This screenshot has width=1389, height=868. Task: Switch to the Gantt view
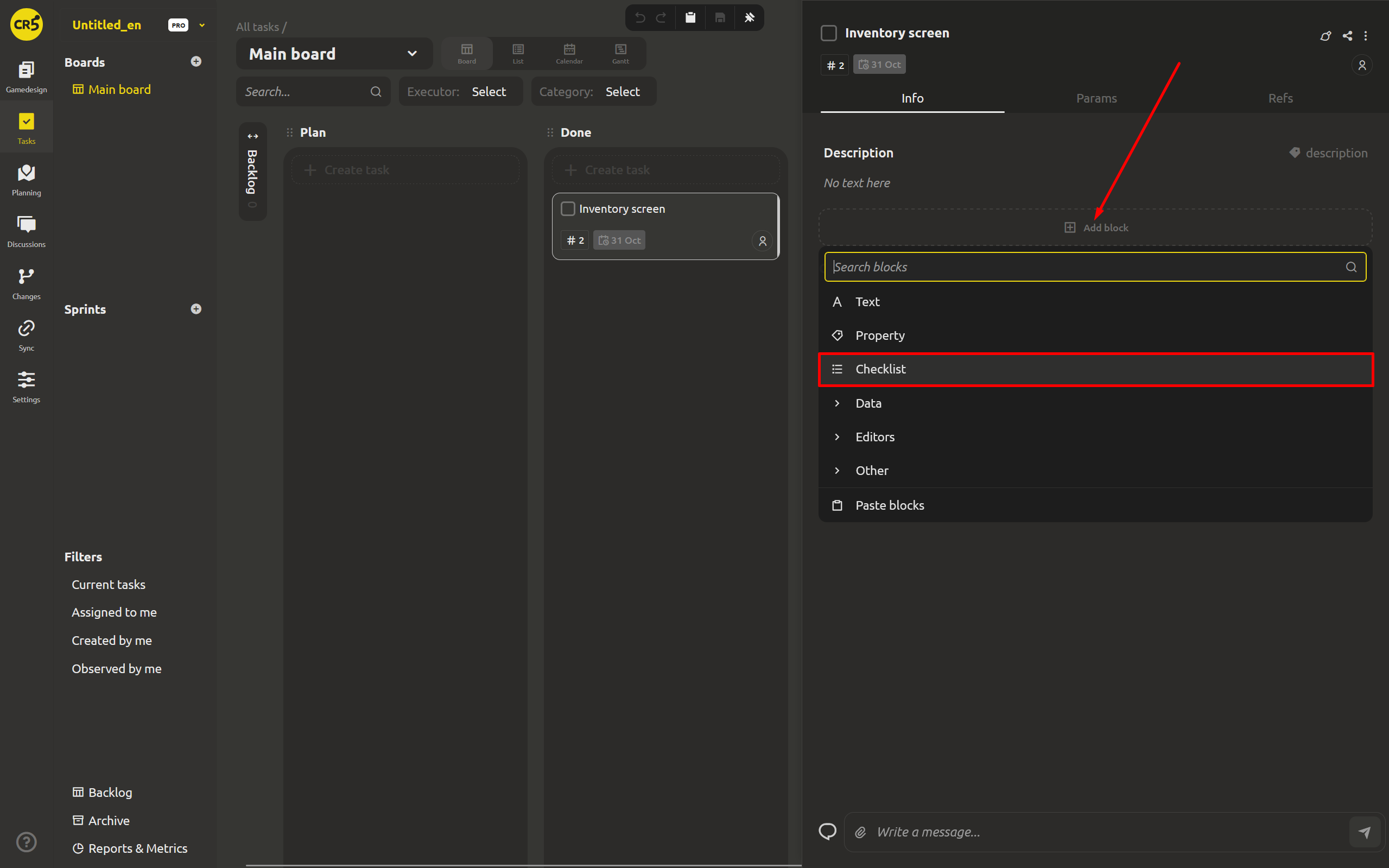pos(620,53)
